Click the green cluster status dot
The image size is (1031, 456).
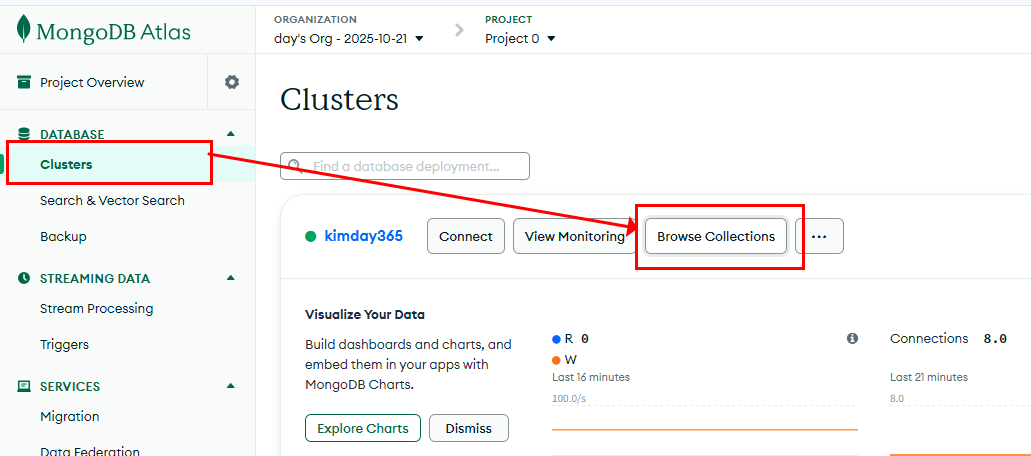(311, 237)
